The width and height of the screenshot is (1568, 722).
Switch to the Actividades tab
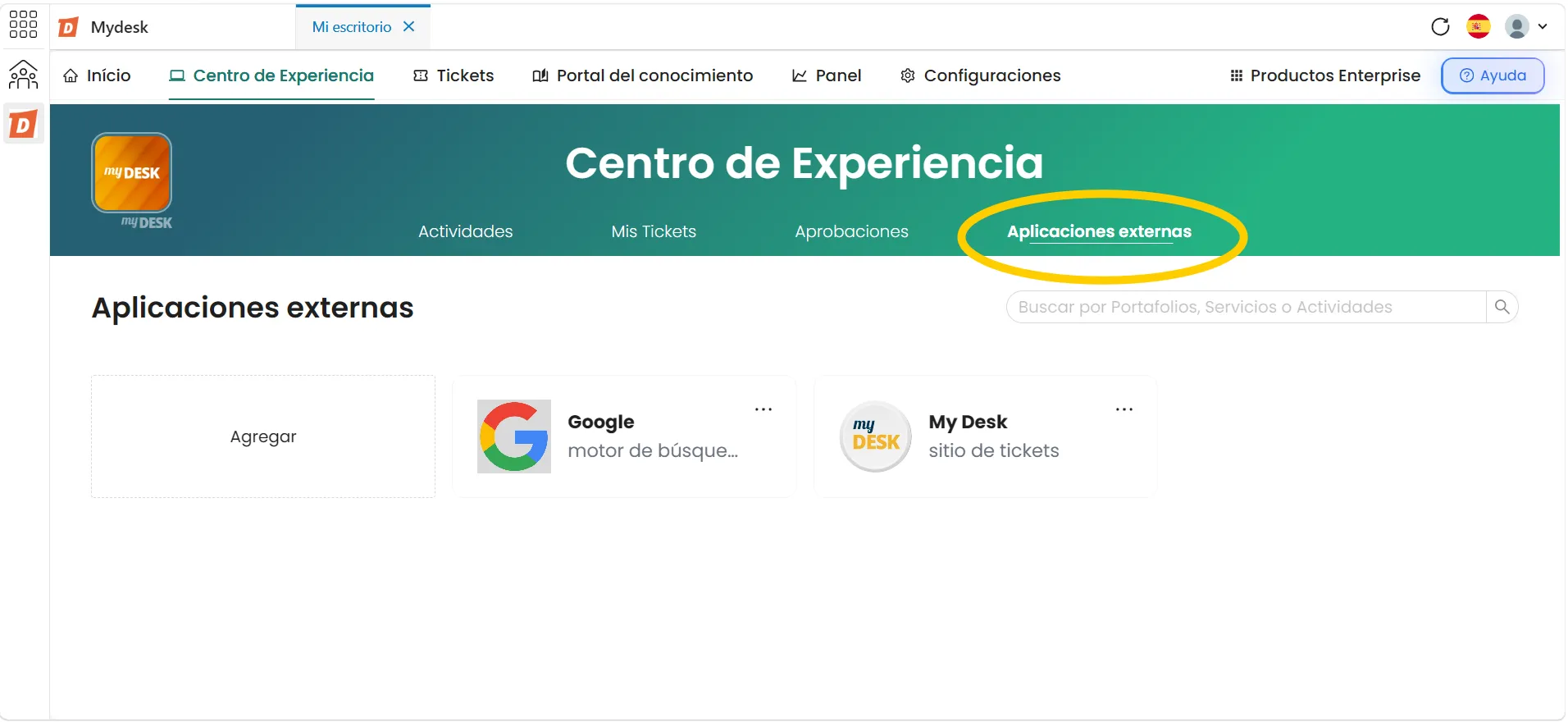[x=466, y=231]
